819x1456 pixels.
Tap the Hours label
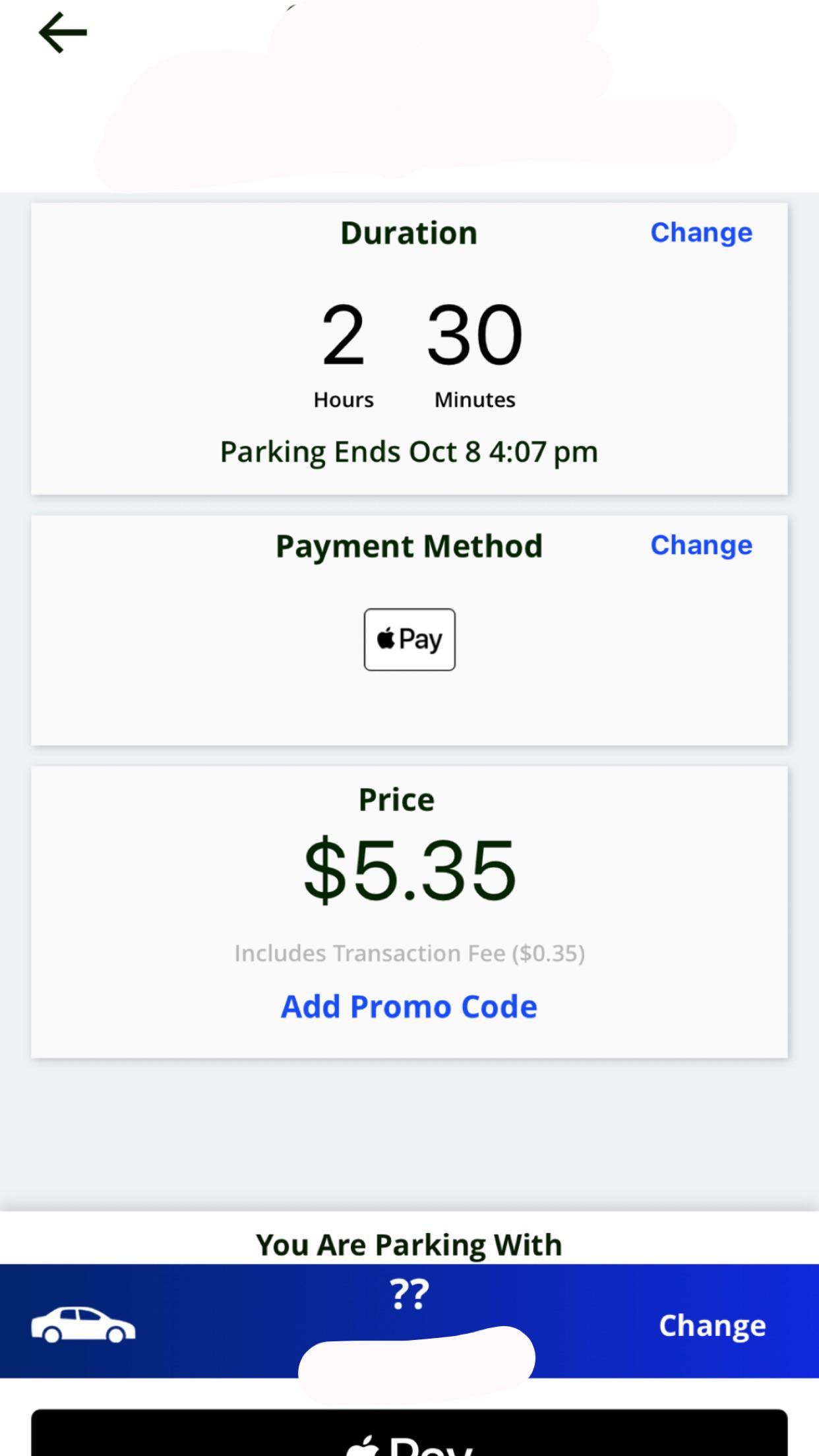click(344, 400)
